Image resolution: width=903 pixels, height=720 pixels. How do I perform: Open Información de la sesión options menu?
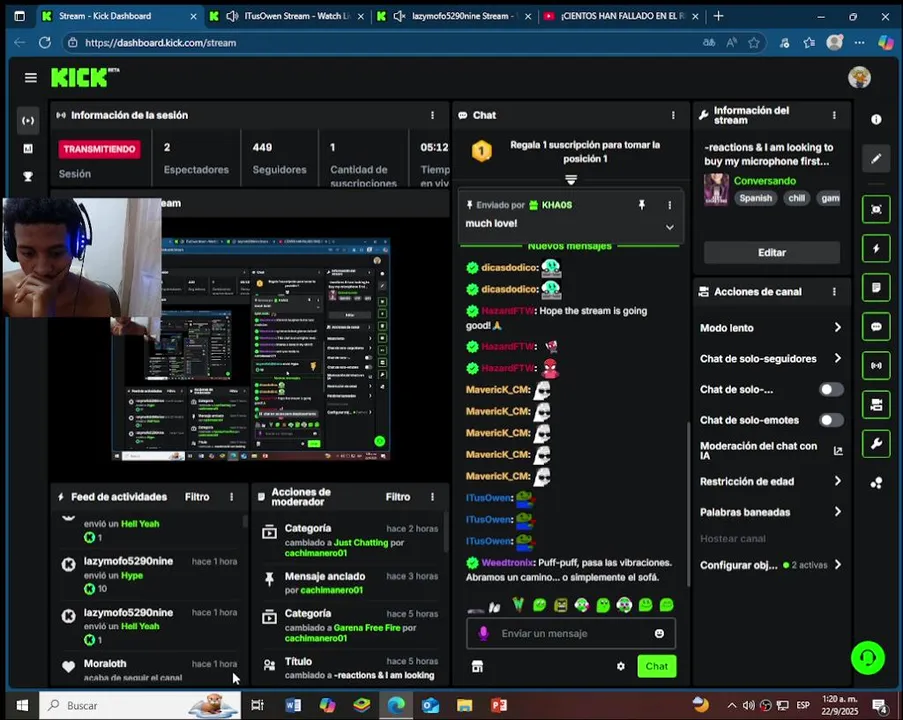click(432, 115)
